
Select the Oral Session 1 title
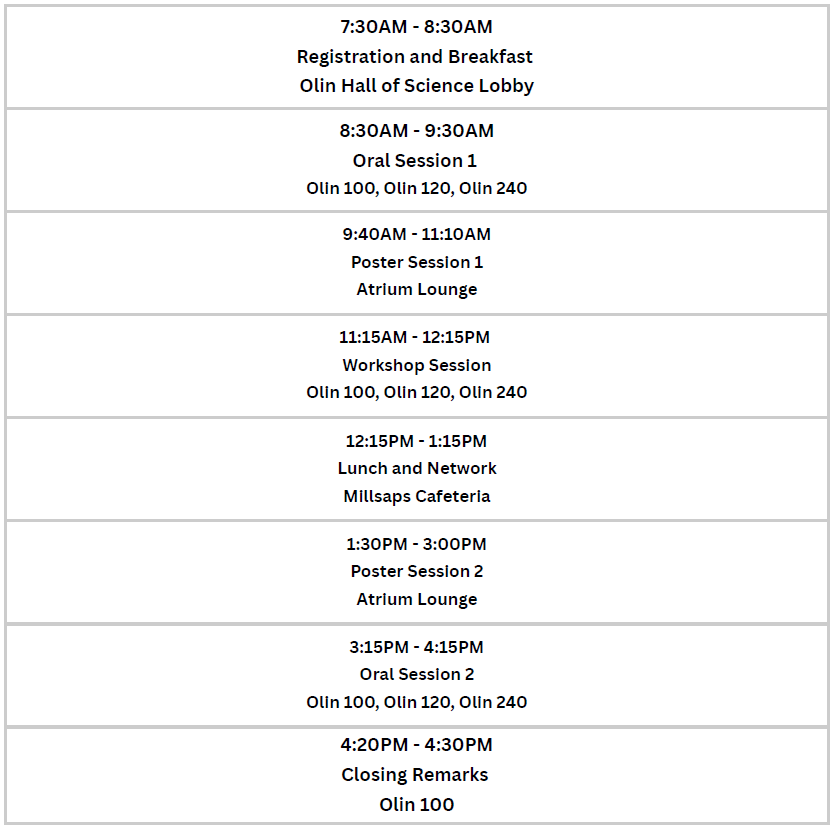coord(414,161)
